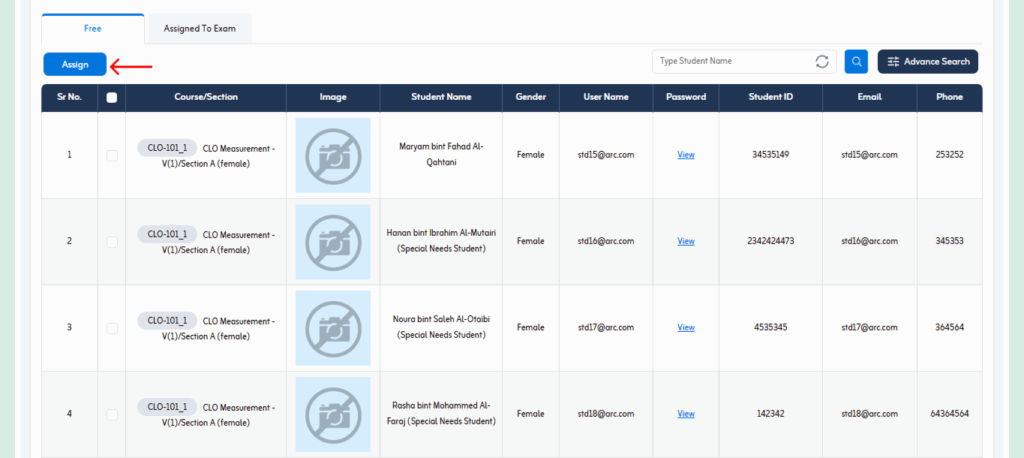Click the Type Student Name search field
Viewport: 1024px width, 458px height.
(x=730, y=62)
